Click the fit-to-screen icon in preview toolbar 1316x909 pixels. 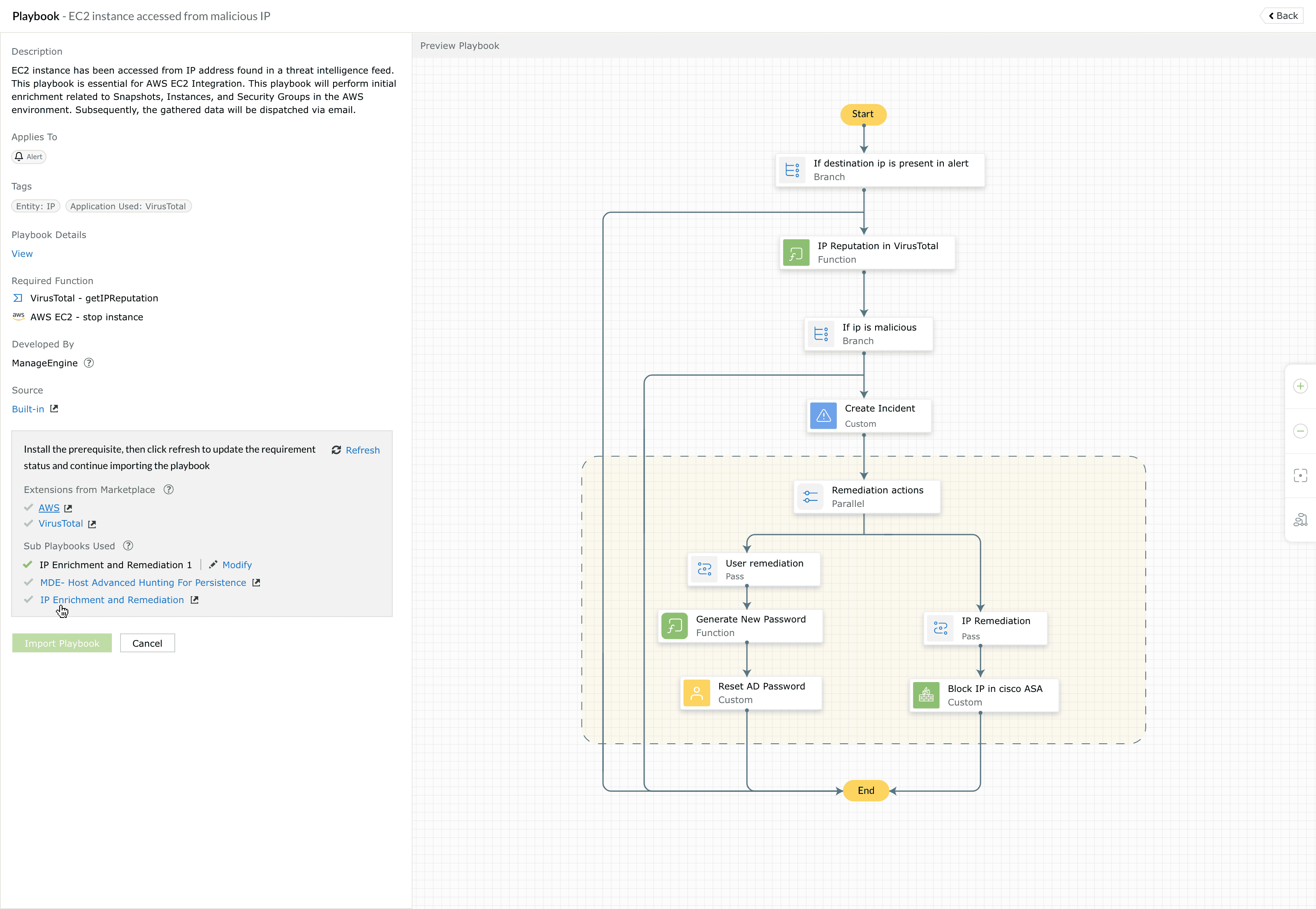[1301, 476]
